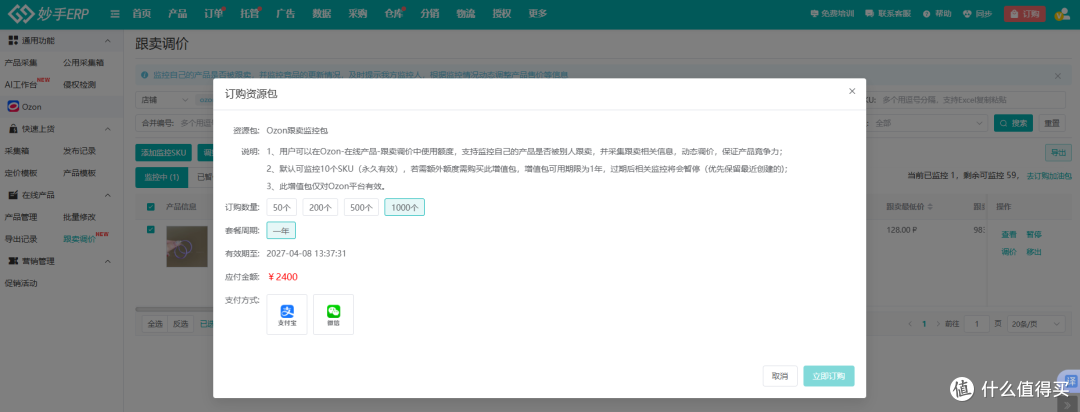1080x412 pixels.
Task: Click 暂停 in the operations column
Action: 1034,234
